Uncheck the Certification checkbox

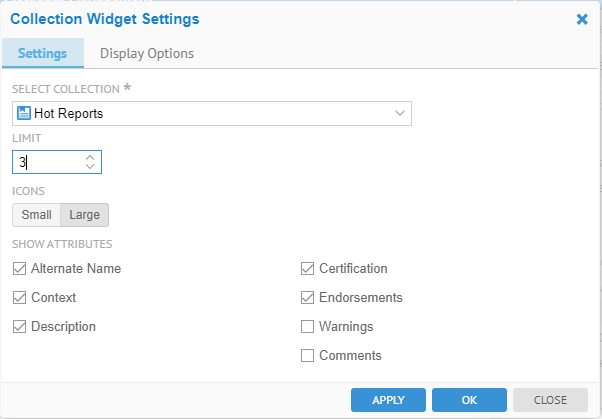pos(308,268)
